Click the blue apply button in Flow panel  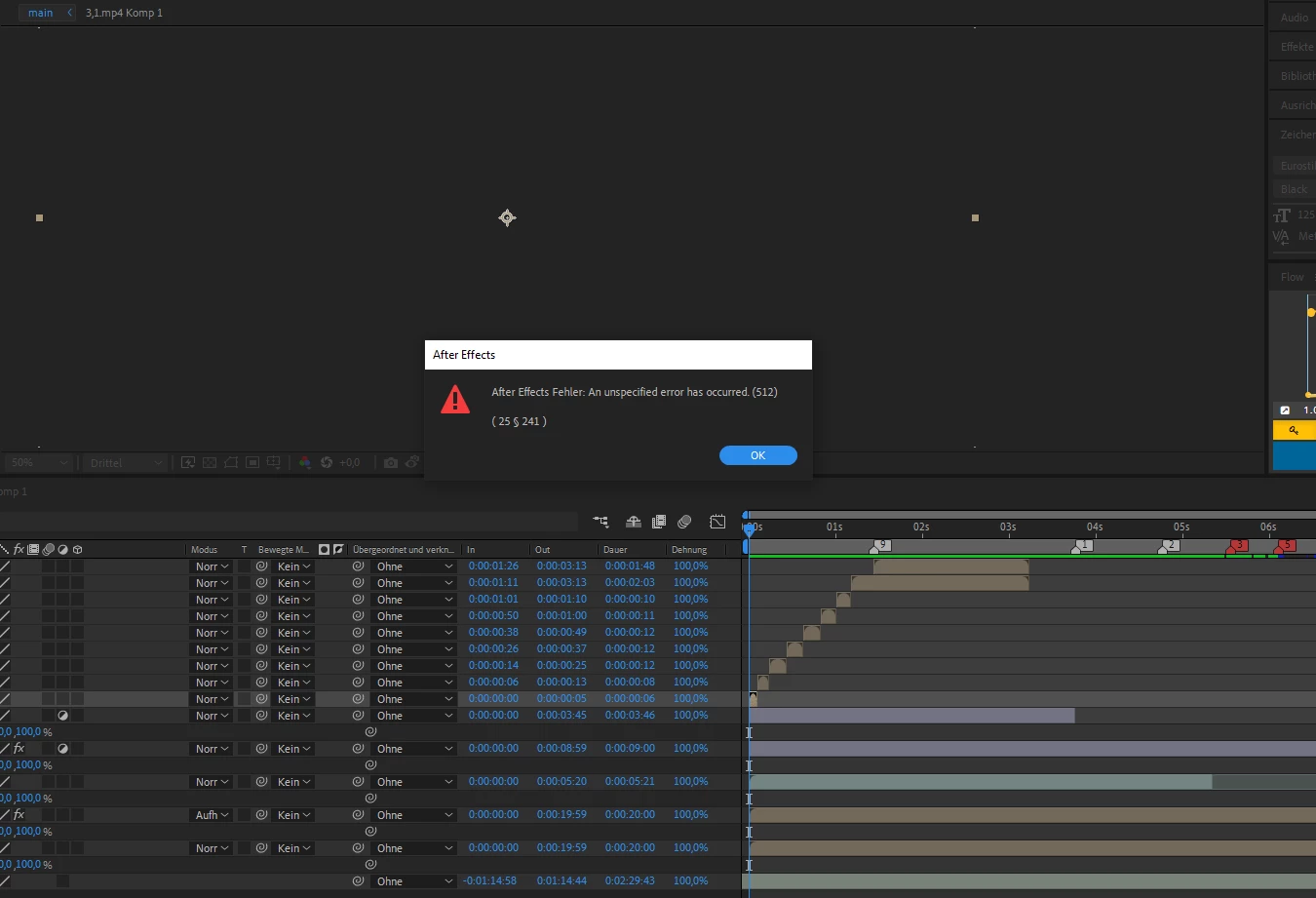point(1295,455)
